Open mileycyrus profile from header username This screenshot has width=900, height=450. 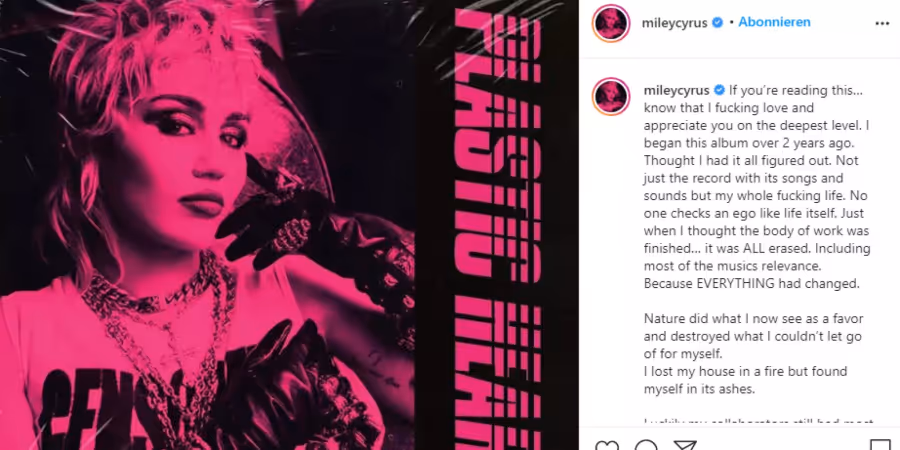674,23
